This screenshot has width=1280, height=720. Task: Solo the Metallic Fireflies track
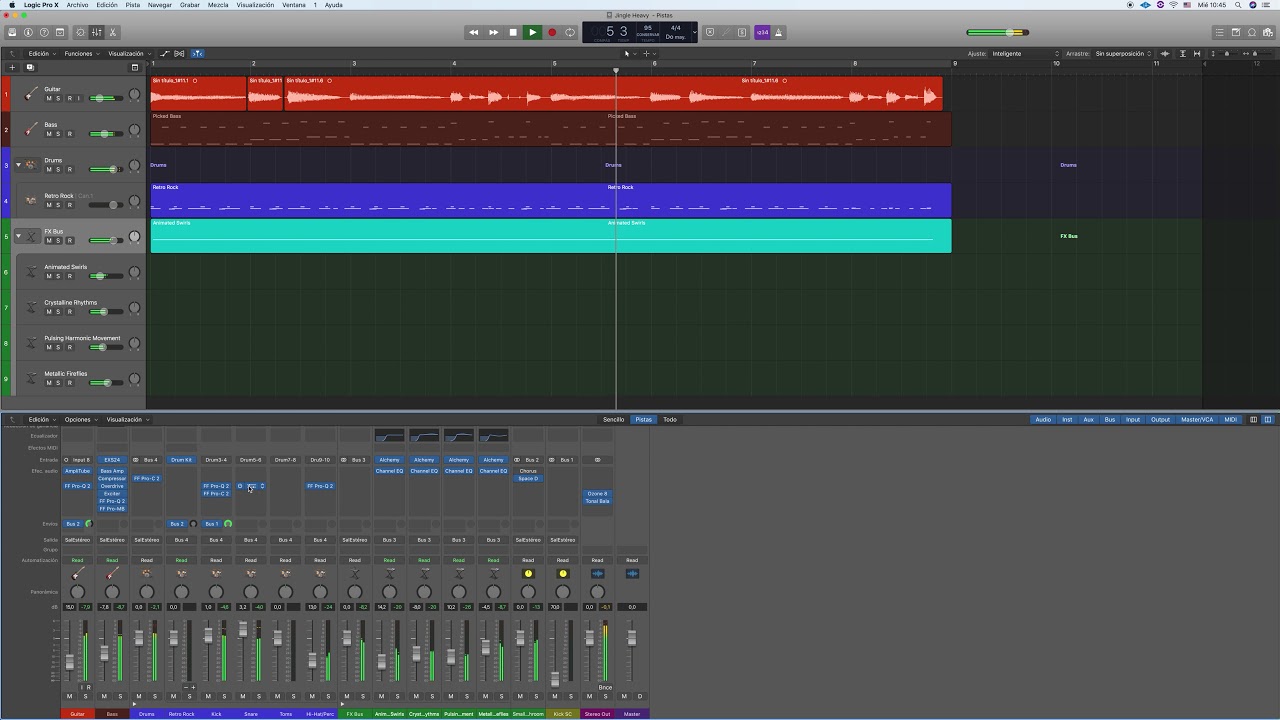click(x=58, y=382)
